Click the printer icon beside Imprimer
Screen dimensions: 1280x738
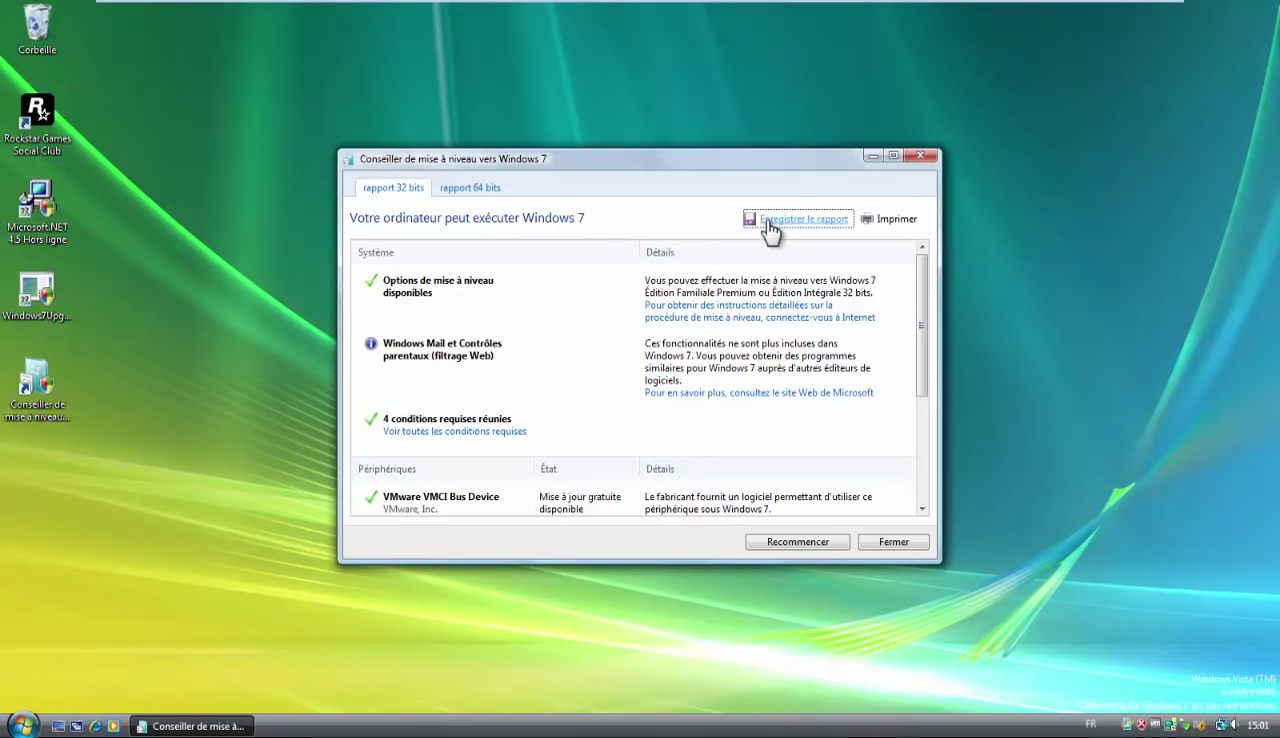click(x=867, y=219)
